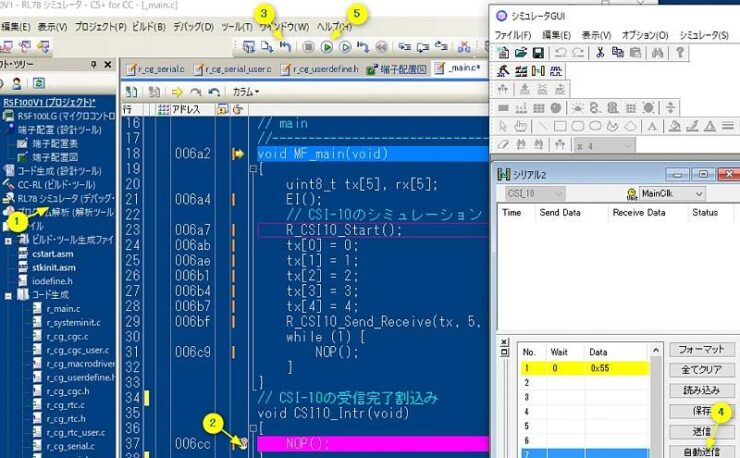
Task: Click the 全てクリア clear all button
Action: (x=702, y=370)
